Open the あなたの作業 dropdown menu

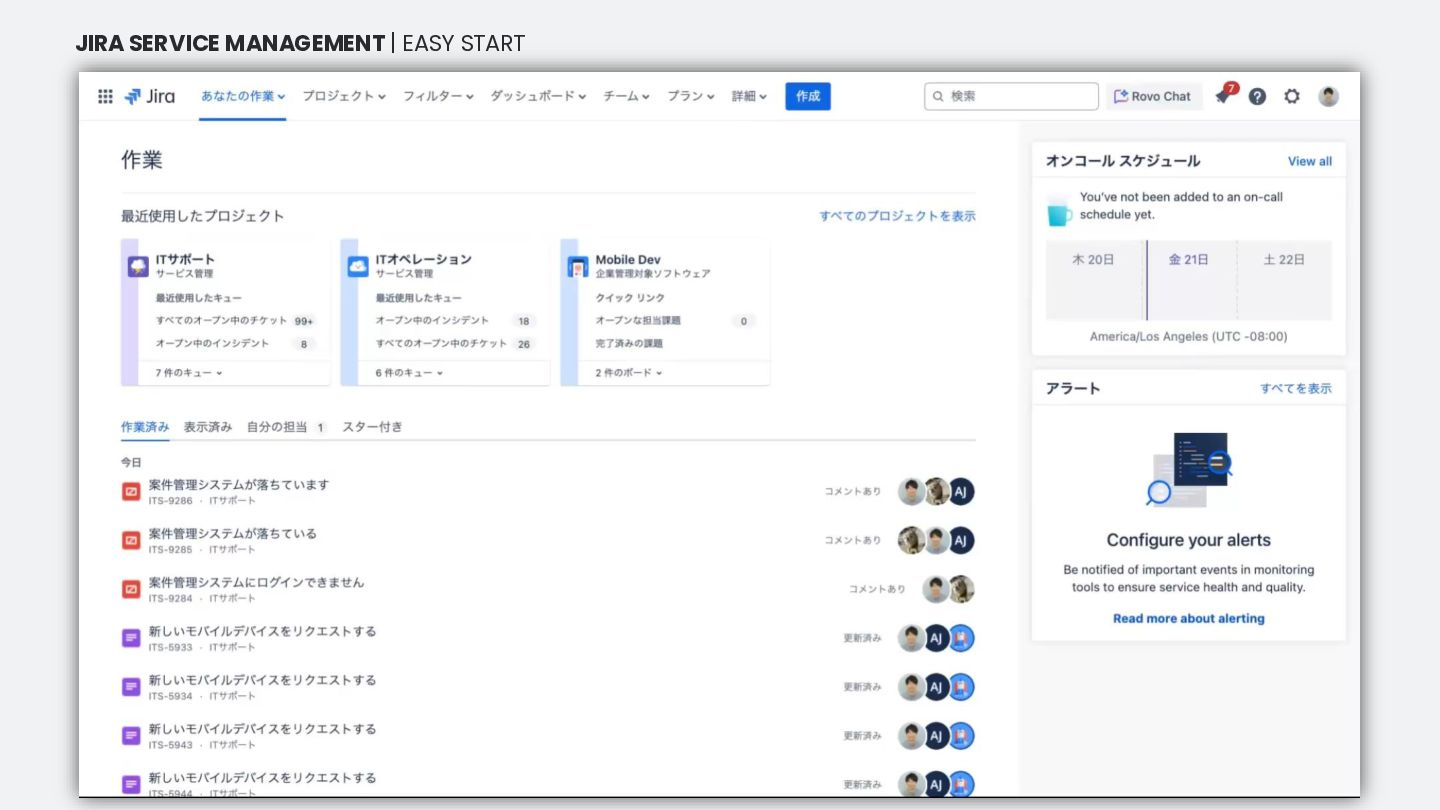click(x=243, y=96)
